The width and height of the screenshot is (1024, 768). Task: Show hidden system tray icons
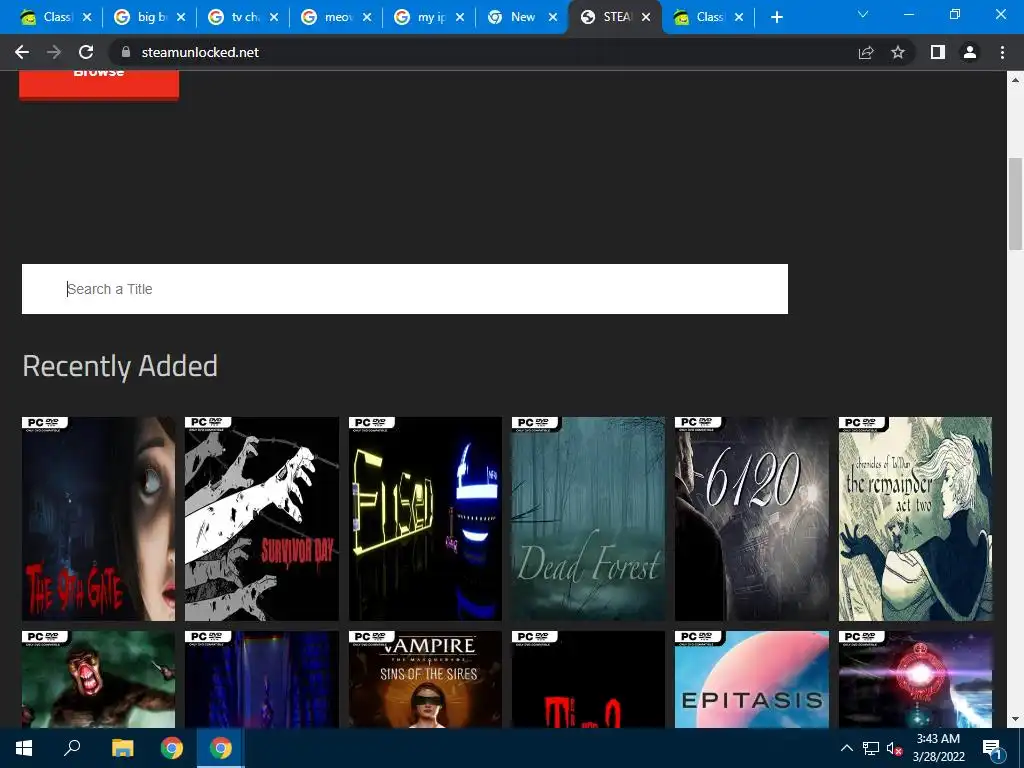point(846,748)
